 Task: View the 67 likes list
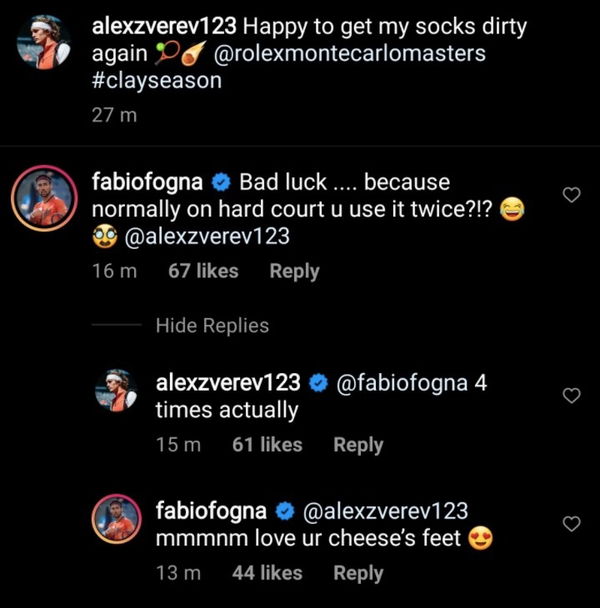[203, 271]
